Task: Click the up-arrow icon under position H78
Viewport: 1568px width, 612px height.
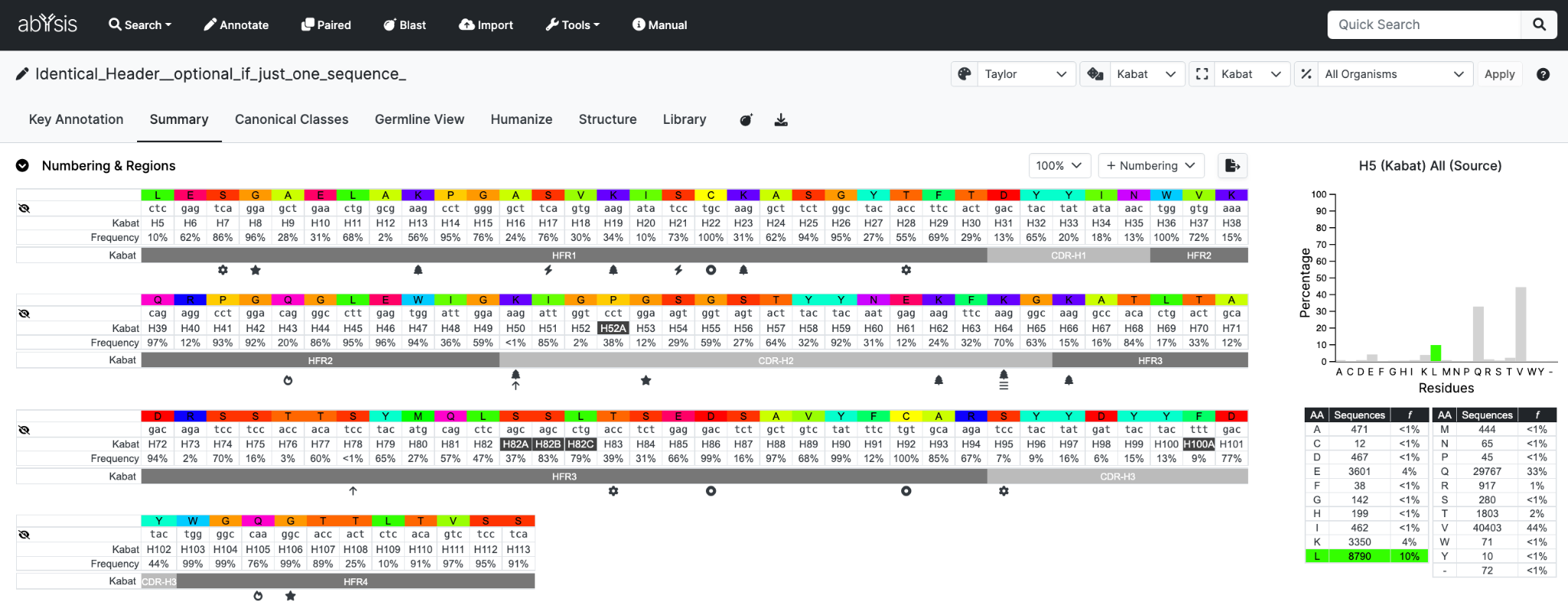Action: (353, 491)
